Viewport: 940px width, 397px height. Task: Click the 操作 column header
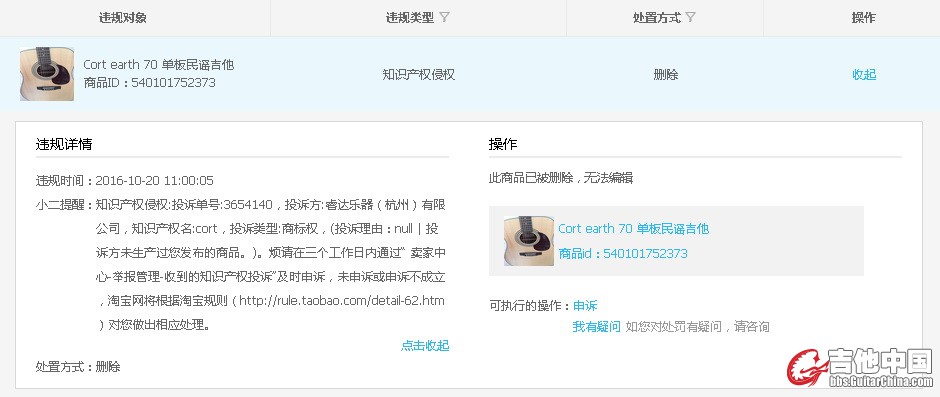click(x=864, y=17)
